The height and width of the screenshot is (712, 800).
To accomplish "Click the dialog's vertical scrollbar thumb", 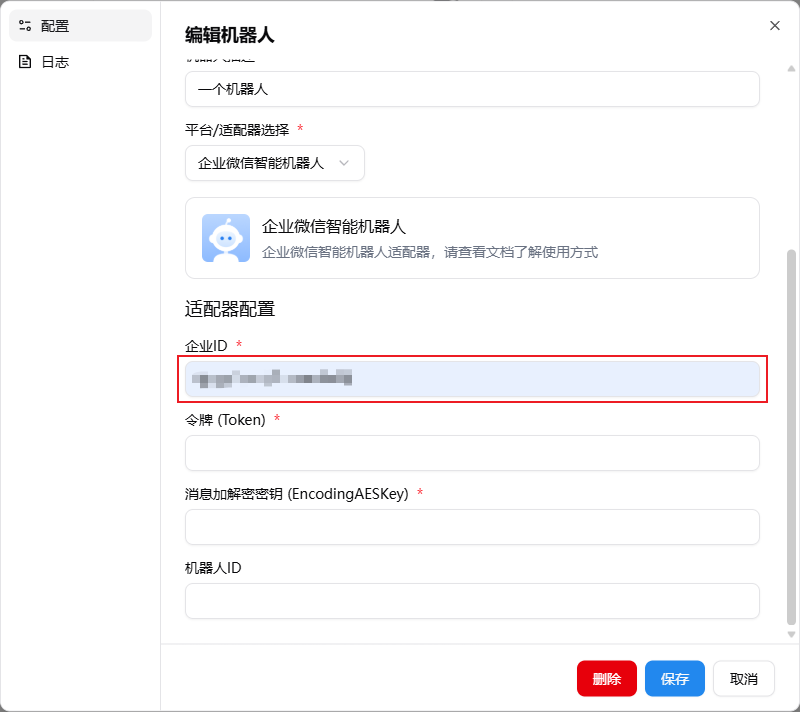I will [x=791, y=437].
